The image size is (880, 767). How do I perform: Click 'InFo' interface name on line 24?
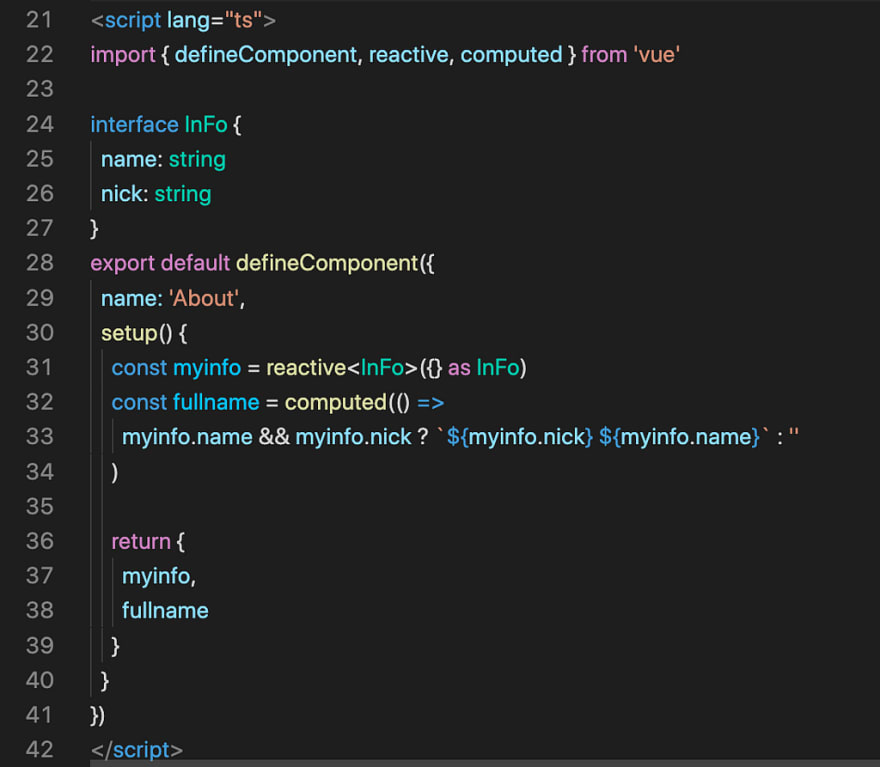point(206,125)
